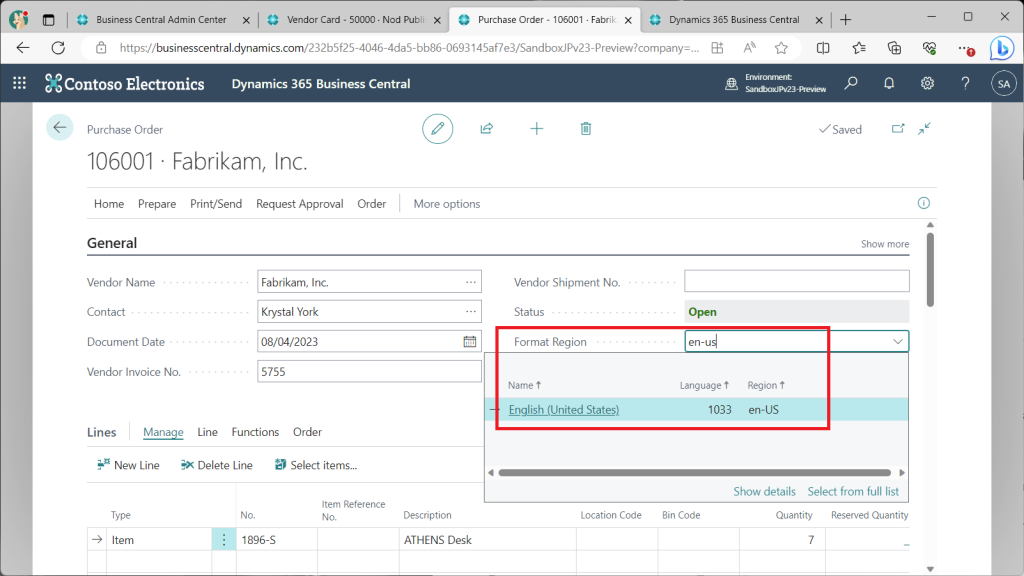
Task: Click Show details in lookup
Action: [x=764, y=491]
